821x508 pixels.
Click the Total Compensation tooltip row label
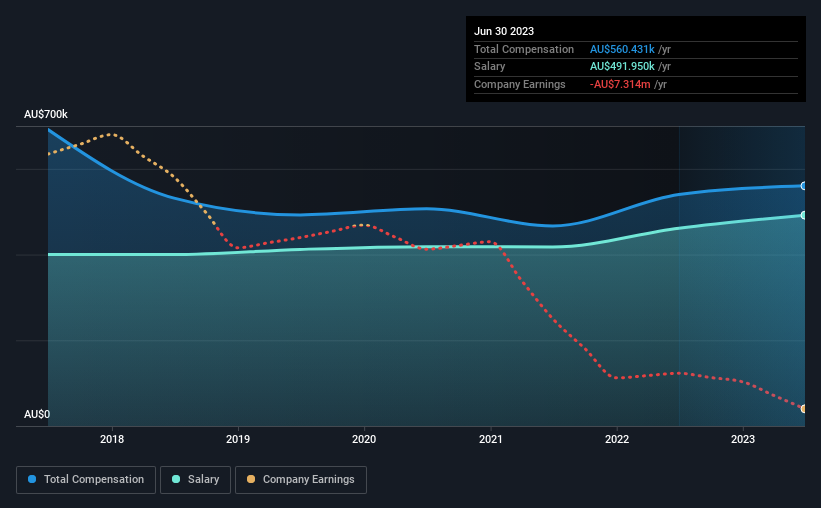[524, 49]
